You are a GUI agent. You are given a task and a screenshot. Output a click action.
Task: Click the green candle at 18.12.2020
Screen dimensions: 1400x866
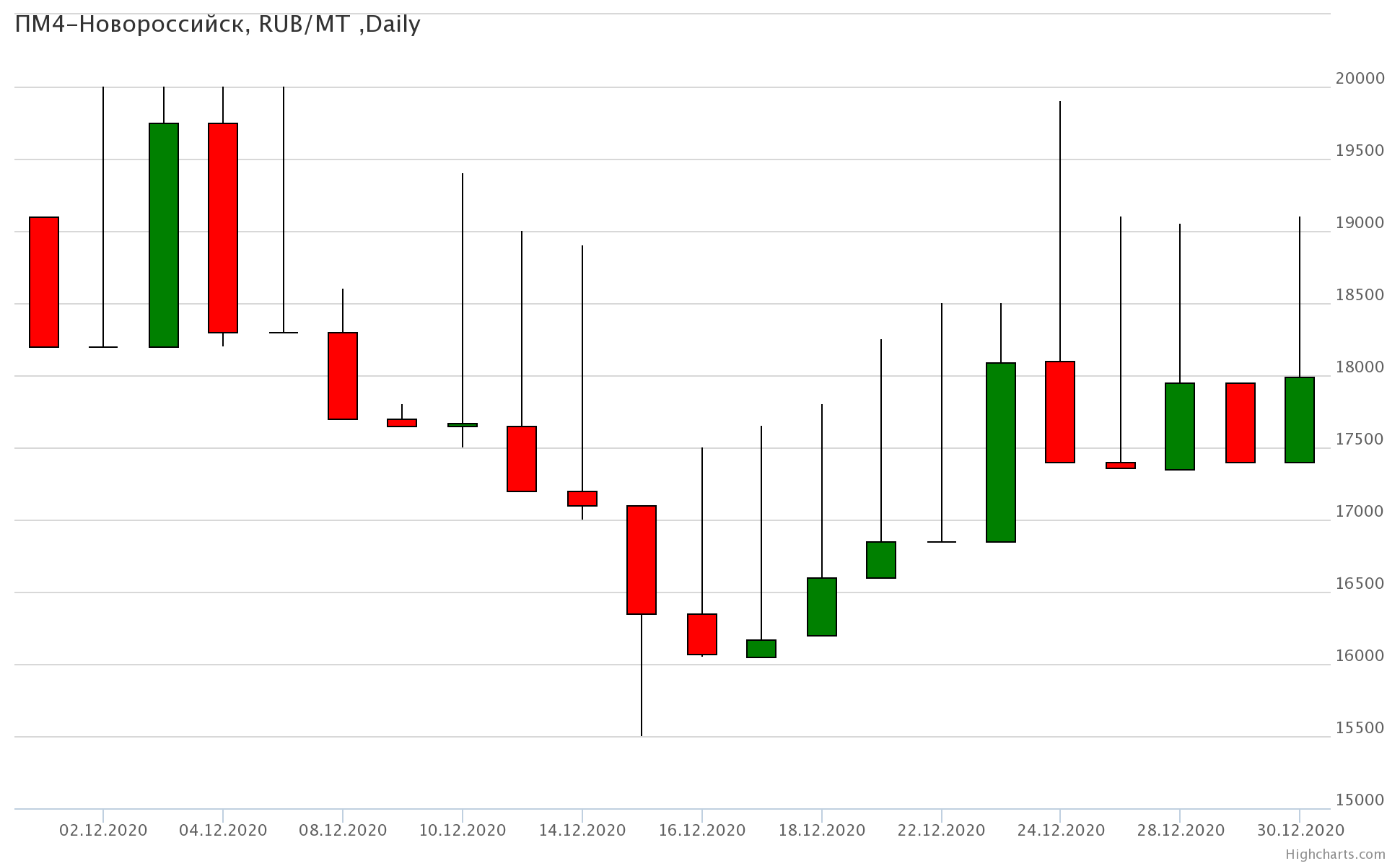[822, 607]
